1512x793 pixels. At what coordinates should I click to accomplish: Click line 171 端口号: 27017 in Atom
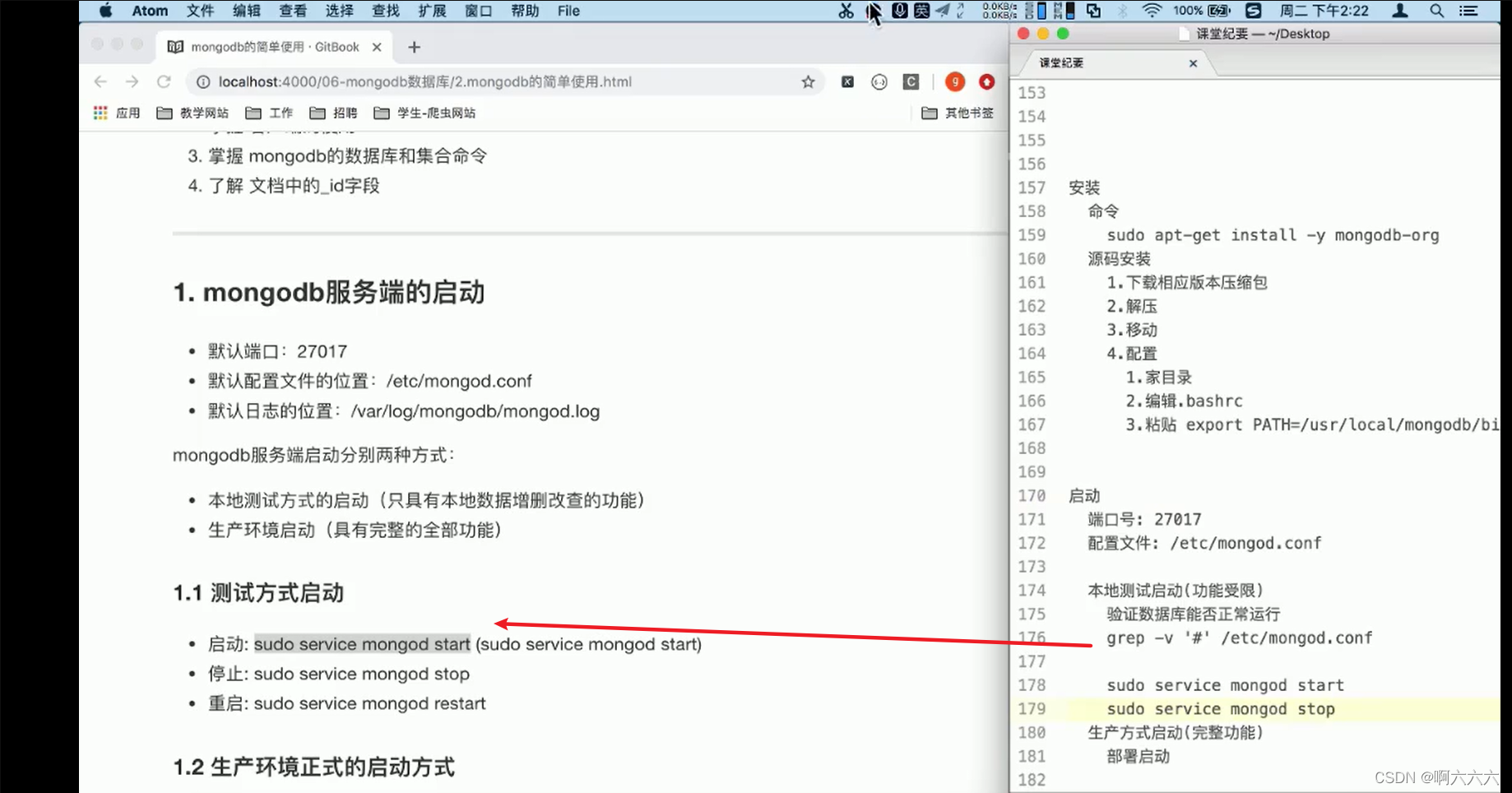click(1144, 520)
